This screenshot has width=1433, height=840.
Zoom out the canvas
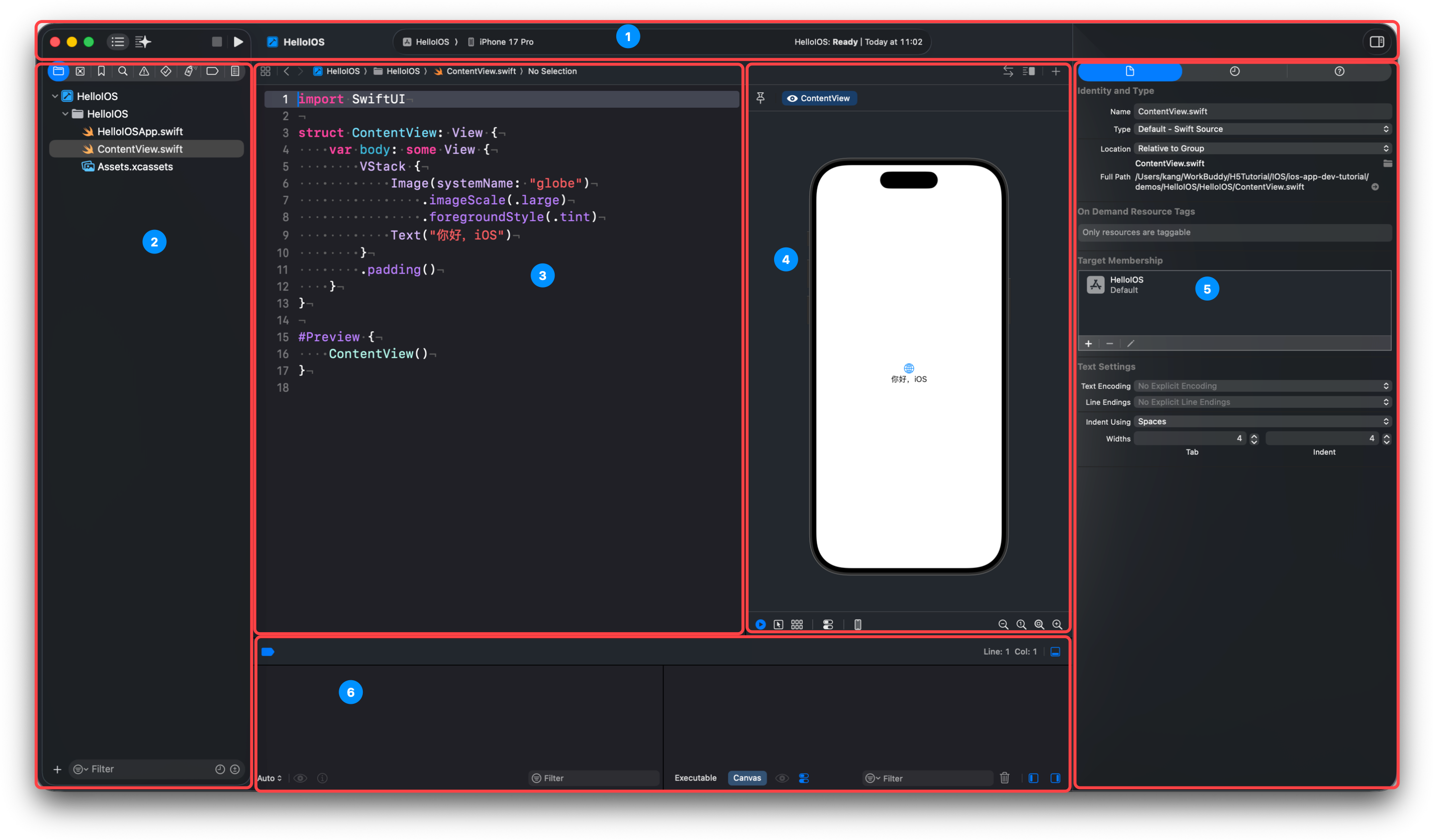[x=1003, y=624]
